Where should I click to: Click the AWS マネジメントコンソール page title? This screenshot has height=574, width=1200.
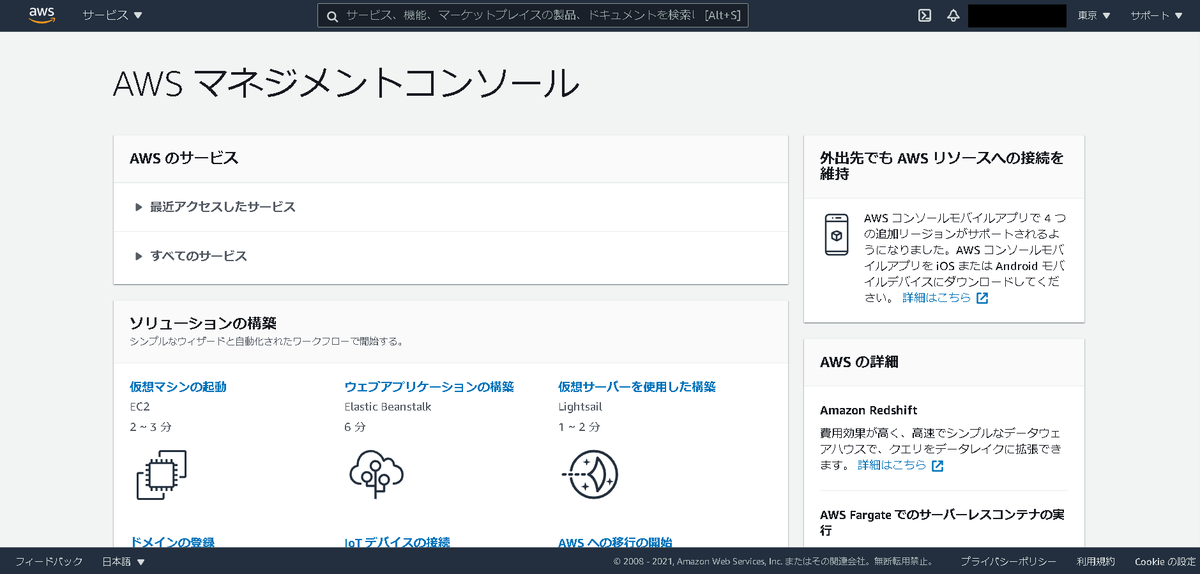coord(346,83)
